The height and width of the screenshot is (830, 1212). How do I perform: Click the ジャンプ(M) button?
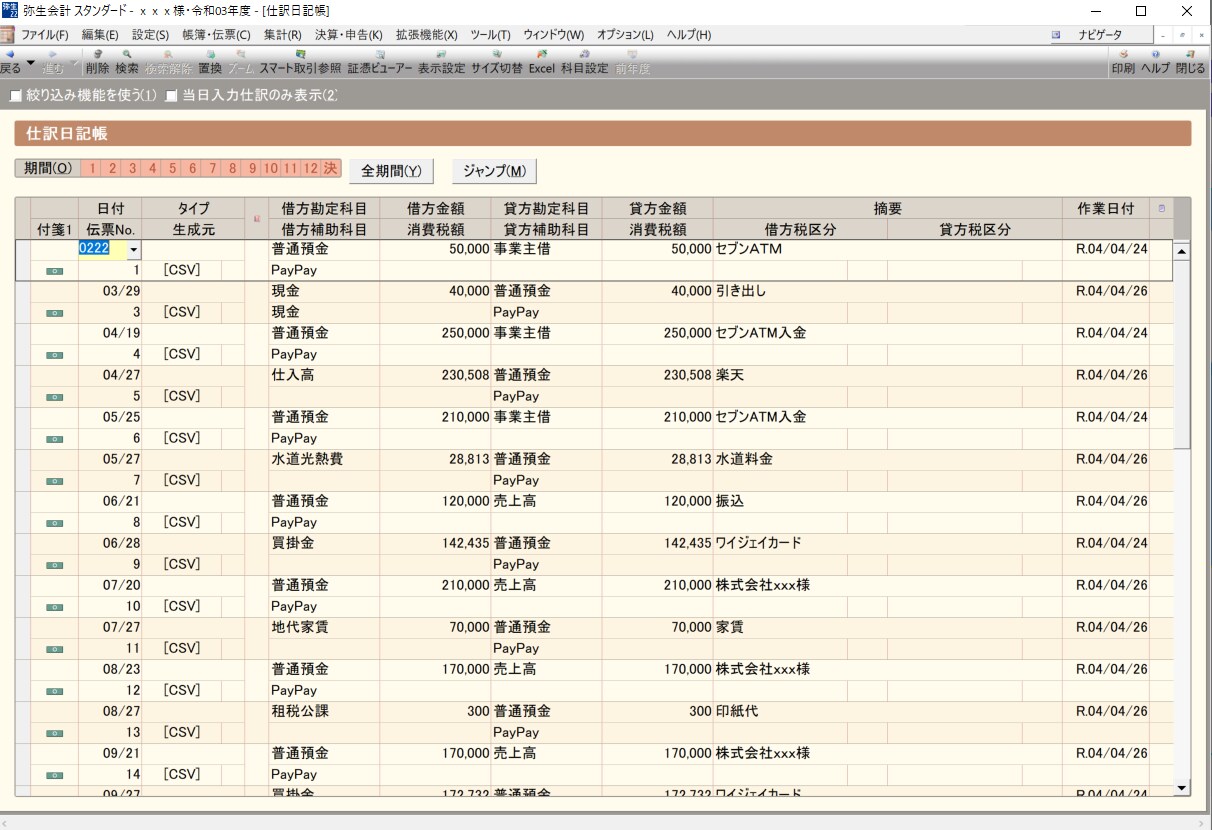click(494, 171)
